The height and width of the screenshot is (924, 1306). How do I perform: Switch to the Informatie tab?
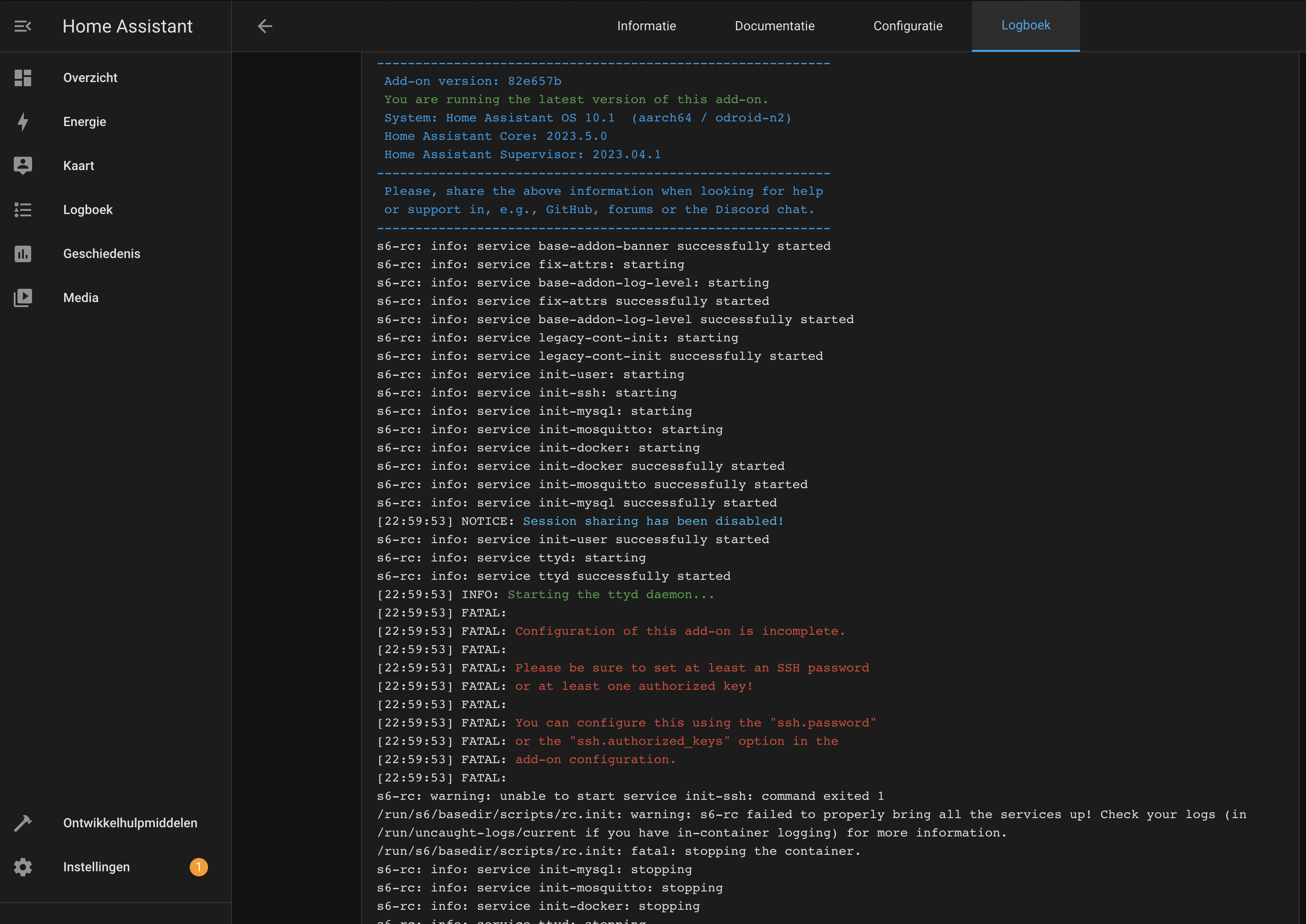pyautogui.click(x=646, y=26)
